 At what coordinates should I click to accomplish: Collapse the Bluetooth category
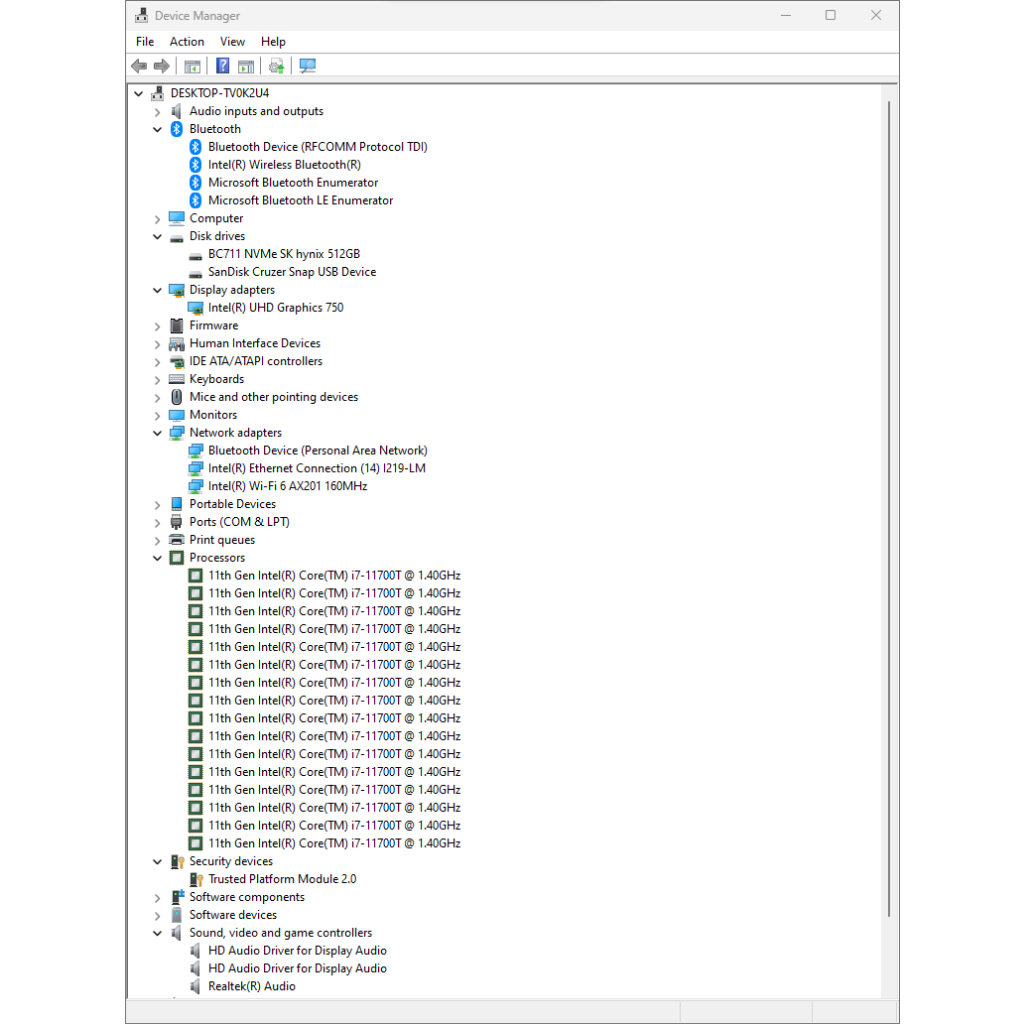158,129
